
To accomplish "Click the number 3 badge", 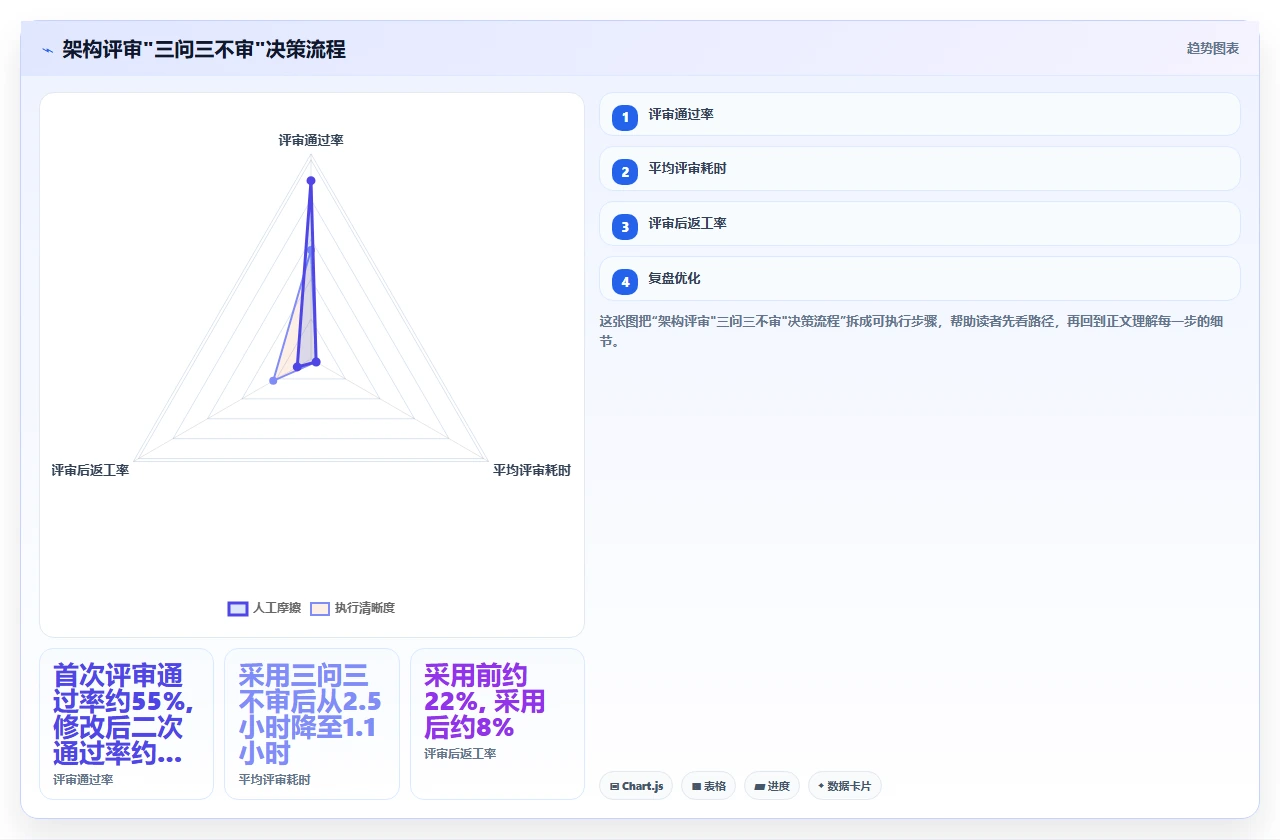I will point(625,227).
